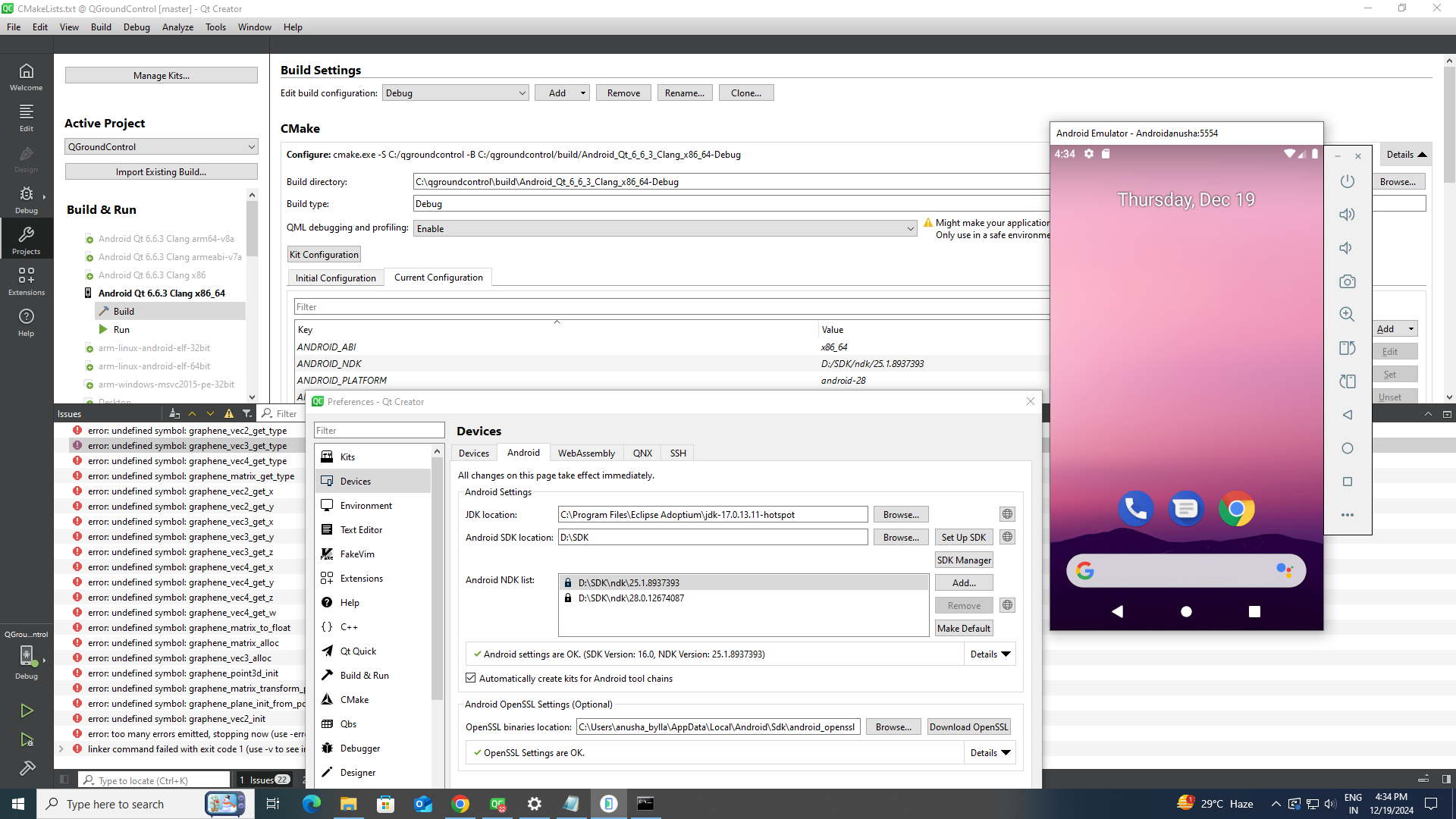This screenshot has width=1456, height=819.
Task: Click the Preferences Filter input field
Action: (x=379, y=431)
